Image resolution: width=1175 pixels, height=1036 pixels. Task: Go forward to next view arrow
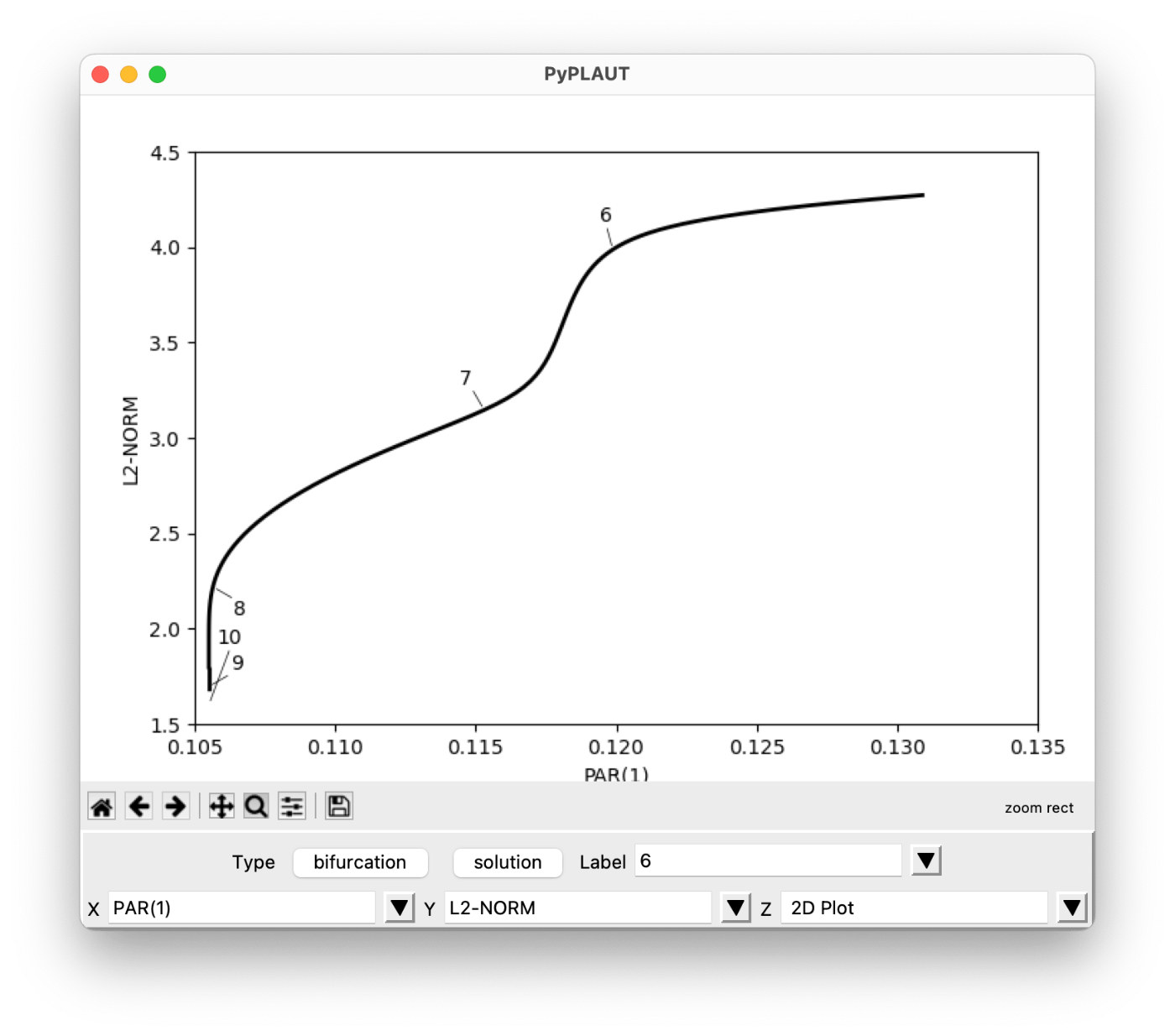coord(175,807)
